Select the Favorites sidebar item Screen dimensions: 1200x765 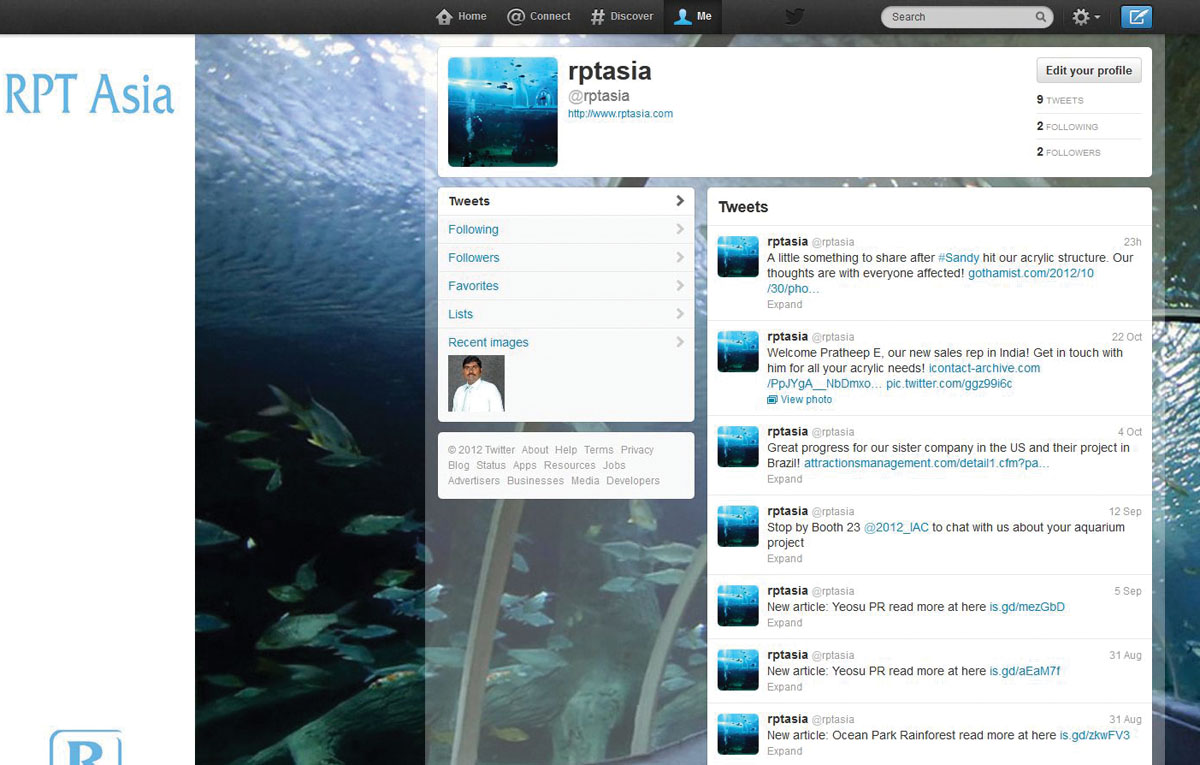(566, 285)
